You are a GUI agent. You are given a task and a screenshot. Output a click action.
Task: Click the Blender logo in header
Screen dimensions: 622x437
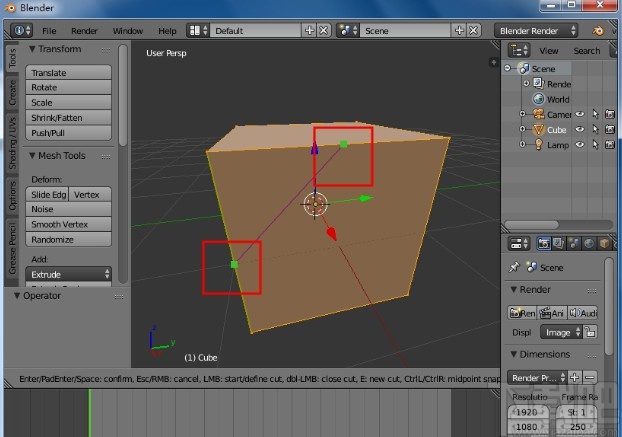598,31
